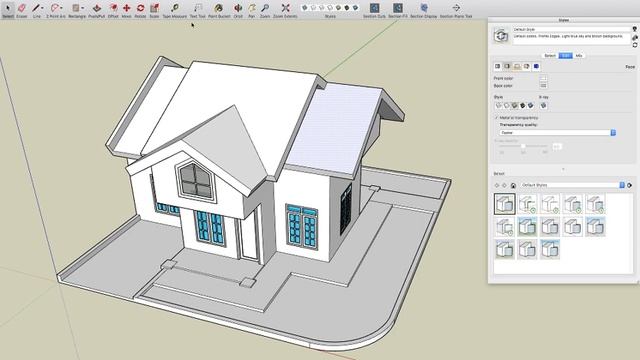The image size is (640, 360).
Task: Open Default Styles collection dropdown
Action: pyautogui.click(x=573, y=185)
